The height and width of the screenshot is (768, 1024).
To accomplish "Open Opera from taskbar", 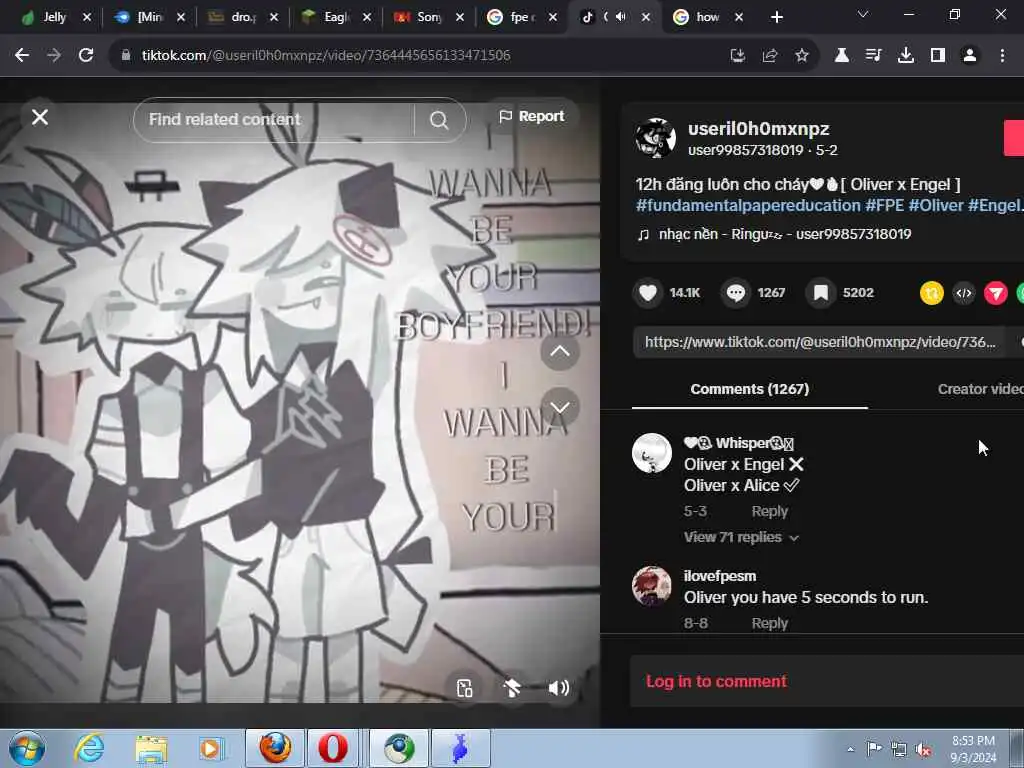I will (x=333, y=748).
